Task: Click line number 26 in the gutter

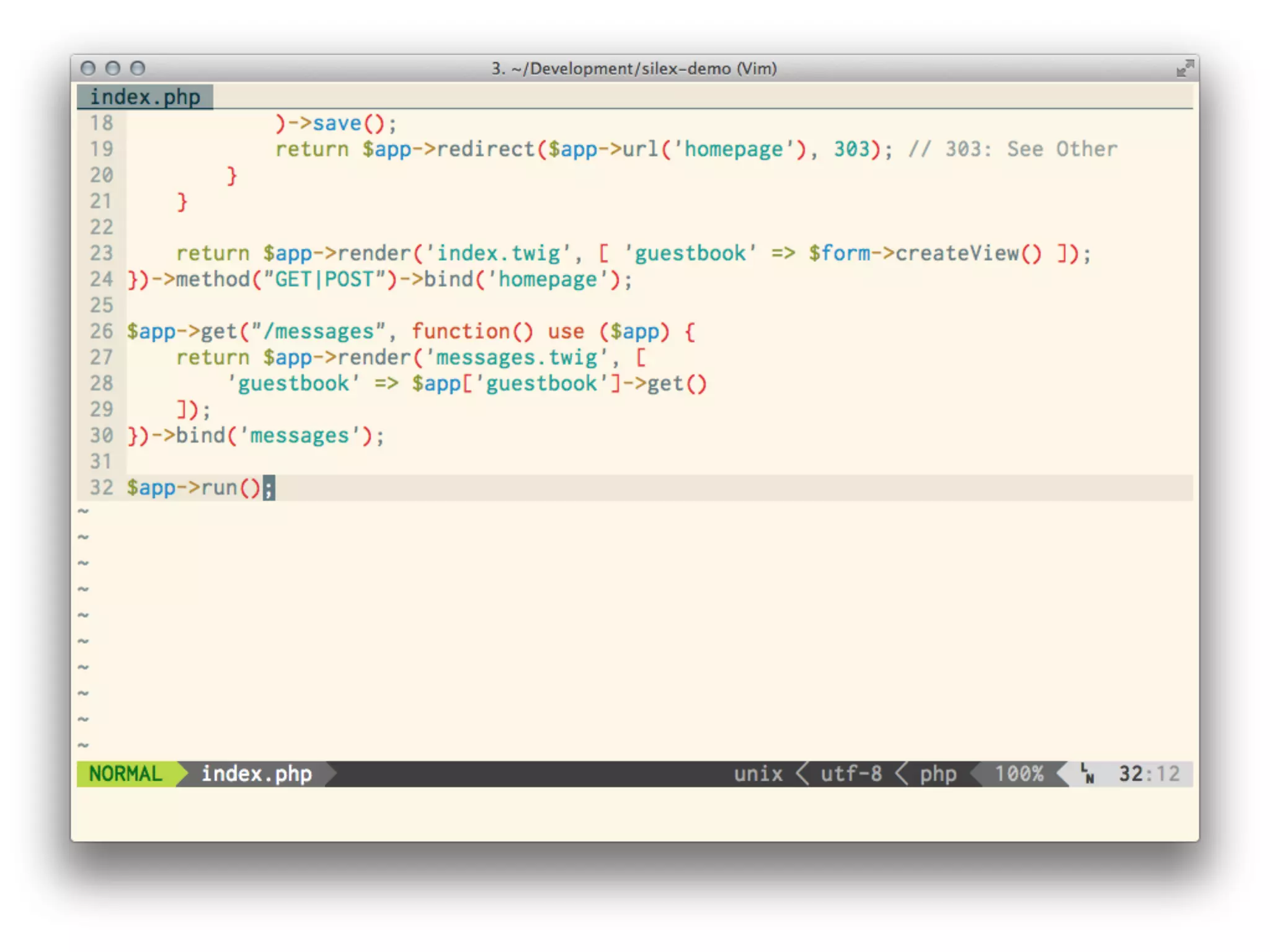Action: click(102, 332)
